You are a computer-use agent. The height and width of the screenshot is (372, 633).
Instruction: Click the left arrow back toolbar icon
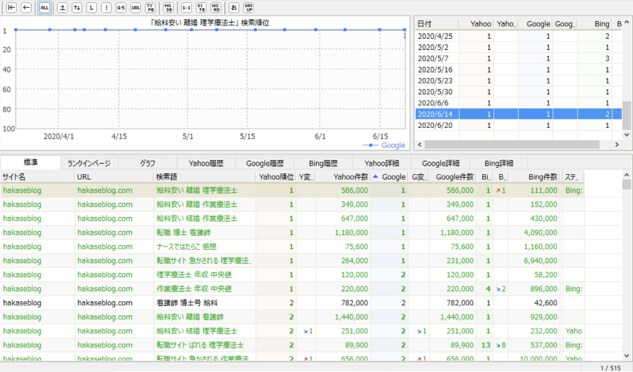26,8
